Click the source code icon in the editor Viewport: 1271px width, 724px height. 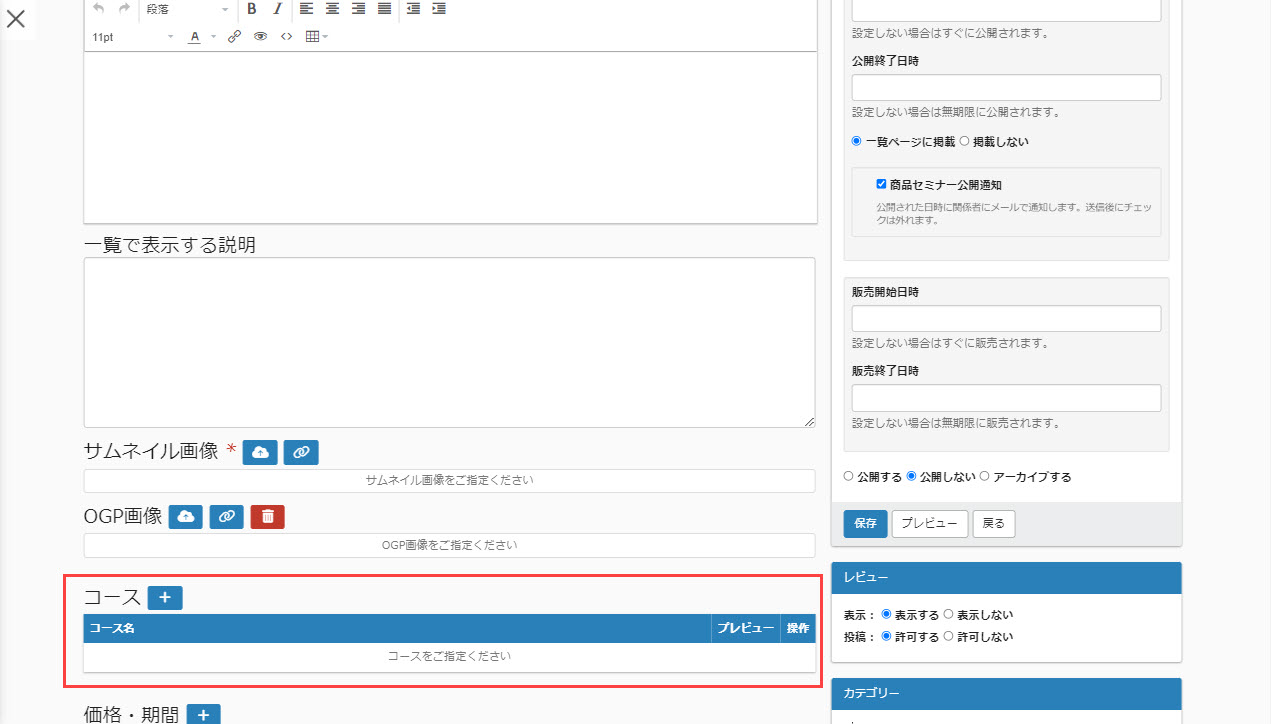click(x=286, y=37)
